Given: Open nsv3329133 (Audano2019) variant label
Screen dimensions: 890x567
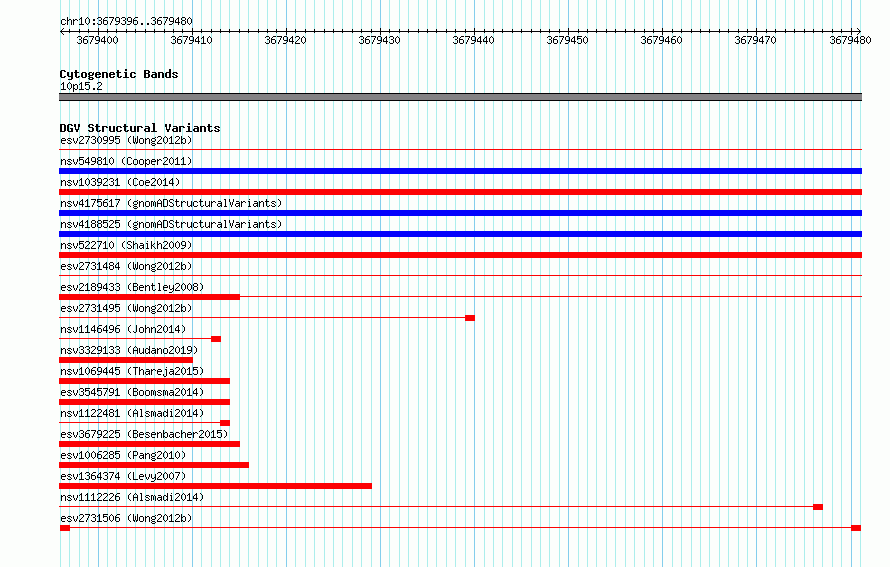Looking at the screenshot, I should point(129,350).
